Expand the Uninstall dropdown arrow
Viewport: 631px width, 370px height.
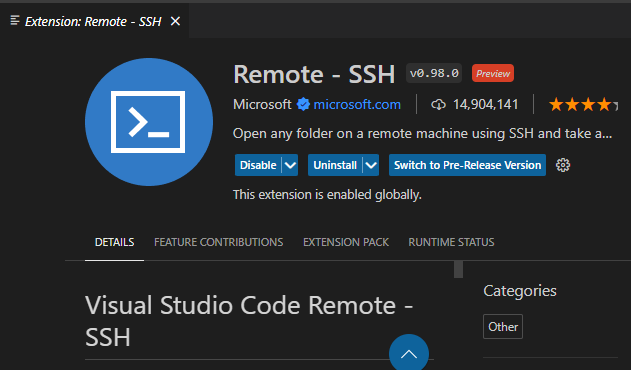click(371, 165)
